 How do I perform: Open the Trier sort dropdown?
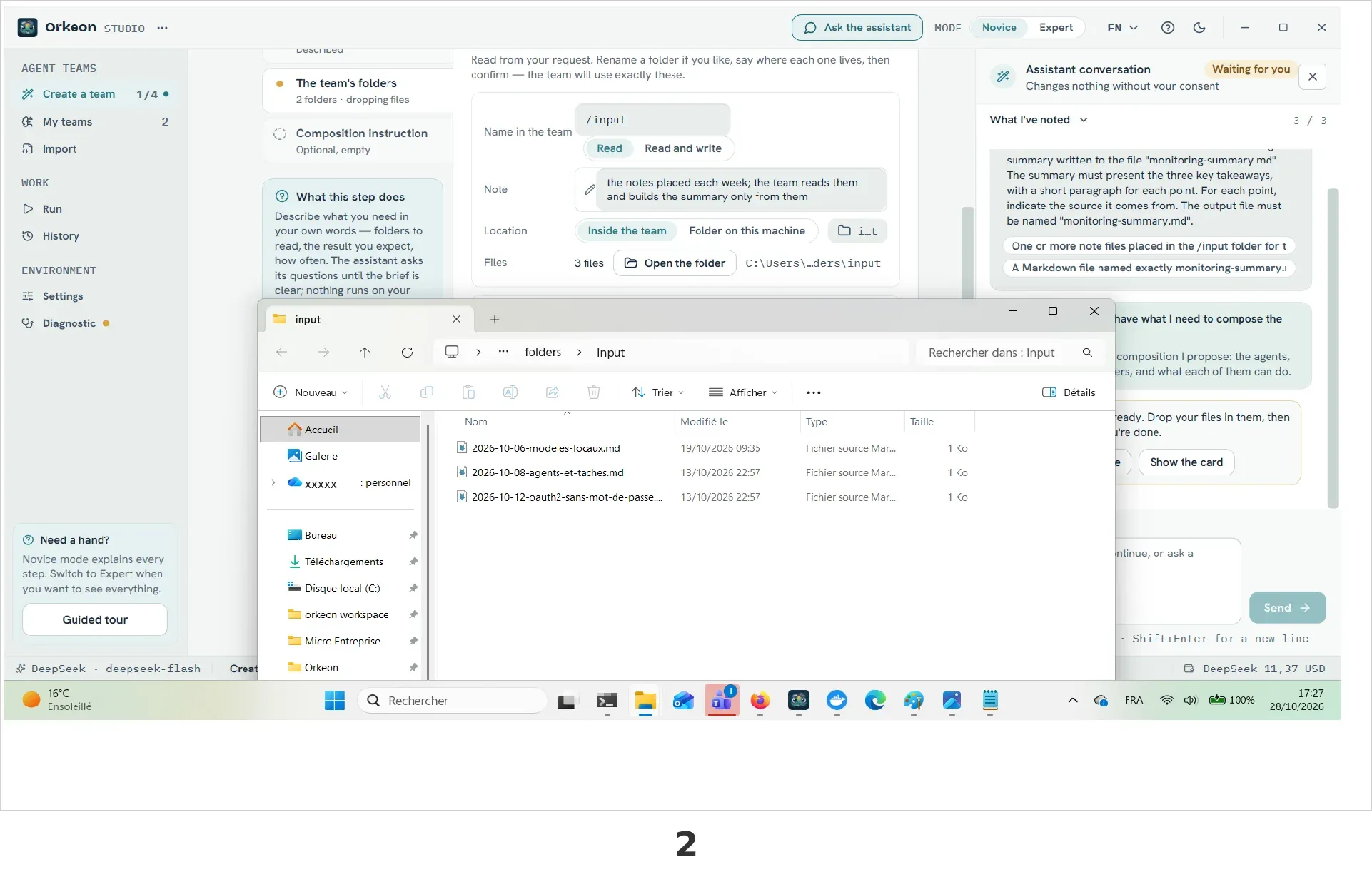[658, 392]
